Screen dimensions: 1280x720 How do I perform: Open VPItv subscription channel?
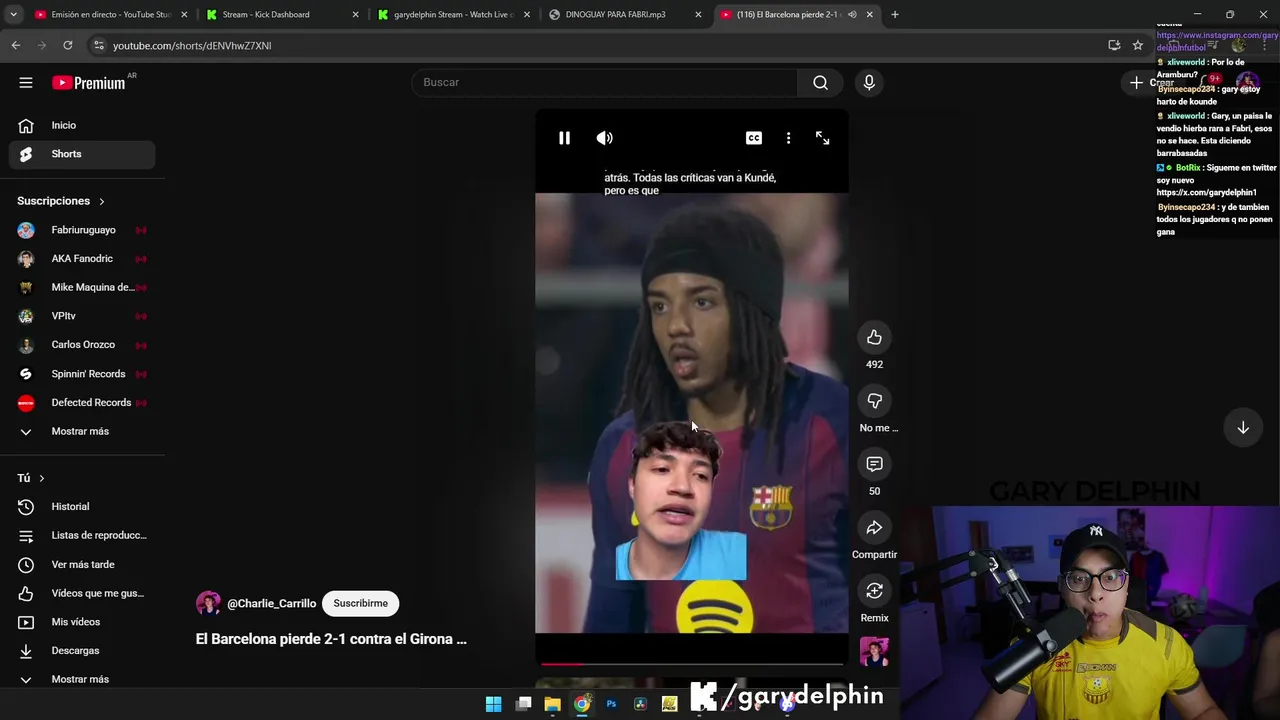(83, 316)
